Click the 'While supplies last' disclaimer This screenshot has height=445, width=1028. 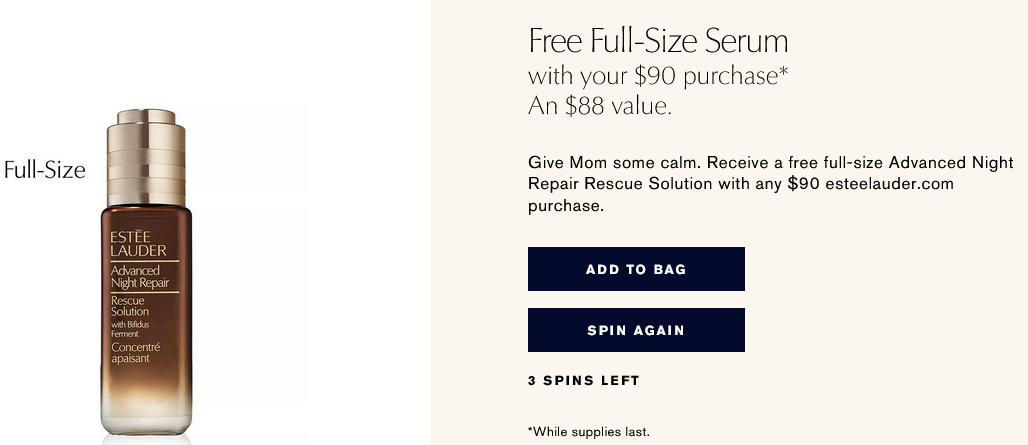click(x=589, y=431)
